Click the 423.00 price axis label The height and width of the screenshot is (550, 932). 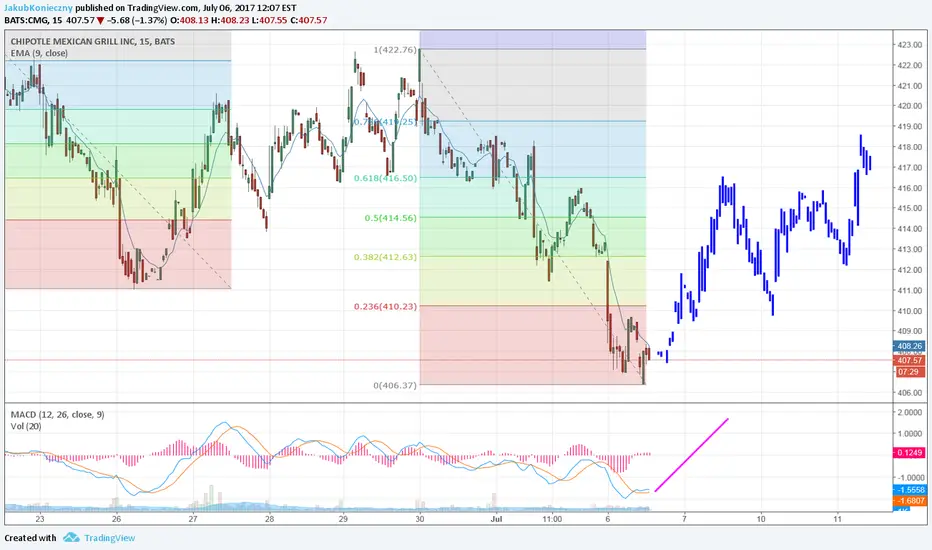[x=910, y=45]
